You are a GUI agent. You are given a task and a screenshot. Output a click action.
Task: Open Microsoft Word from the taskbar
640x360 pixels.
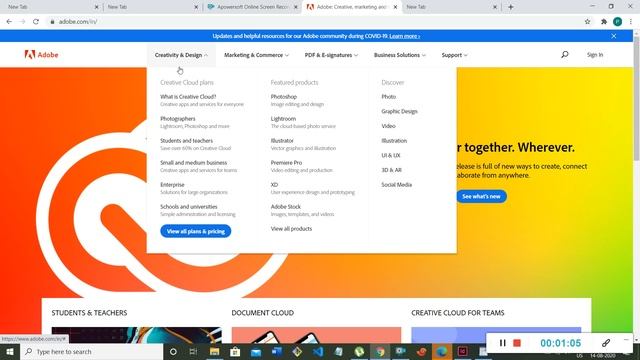276,351
